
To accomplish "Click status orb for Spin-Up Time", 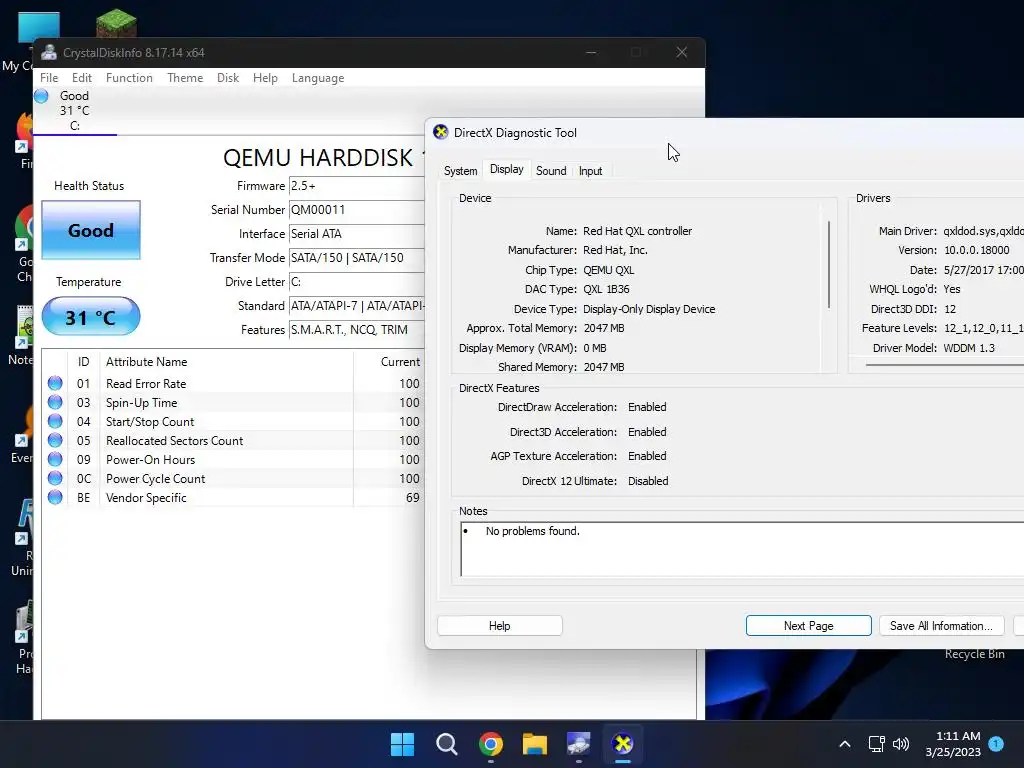I will click(x=55, y=402).
